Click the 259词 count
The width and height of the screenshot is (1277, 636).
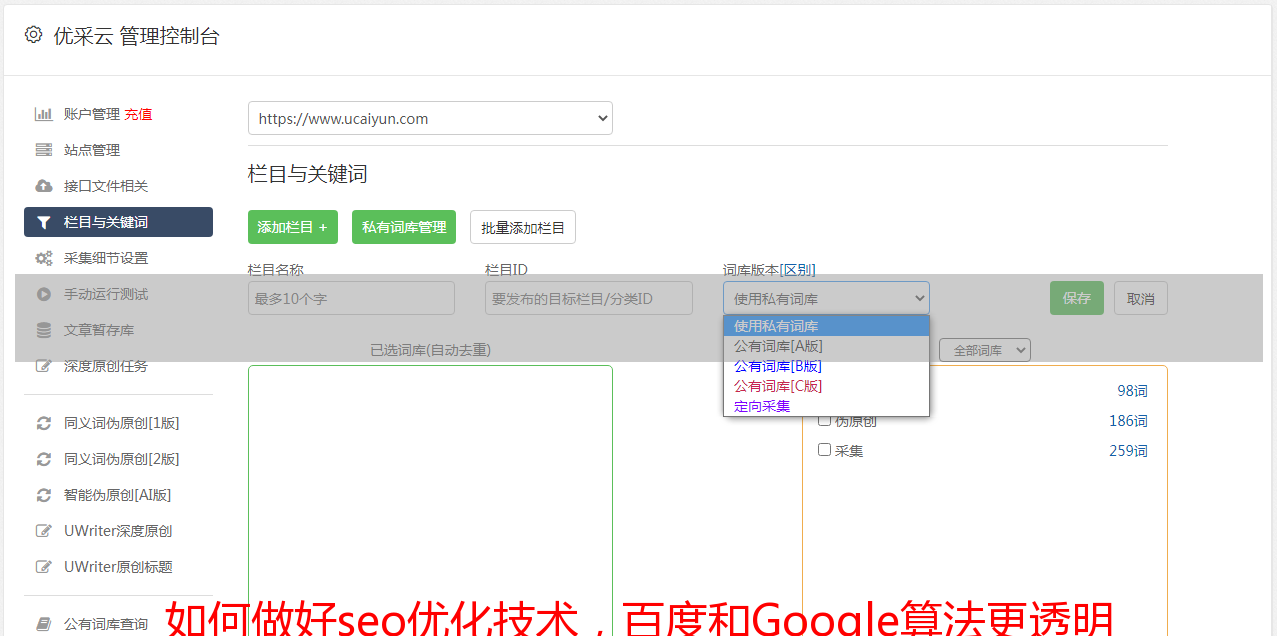point(1128,451)
